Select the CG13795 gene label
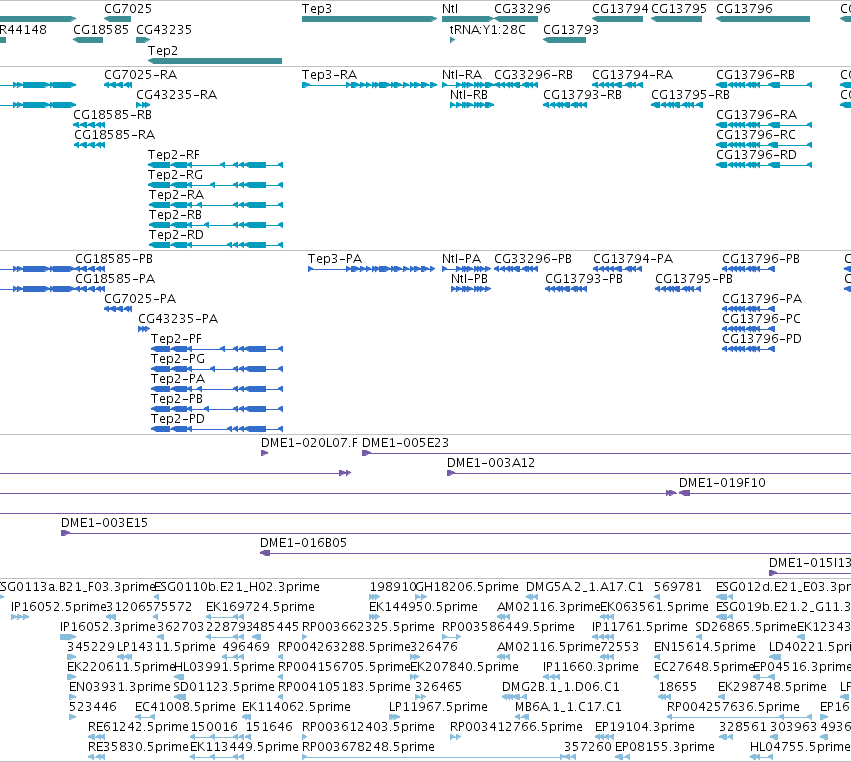The width and height of the screenshot is (851, 762). pyautogui.click(x=679, y=9)
